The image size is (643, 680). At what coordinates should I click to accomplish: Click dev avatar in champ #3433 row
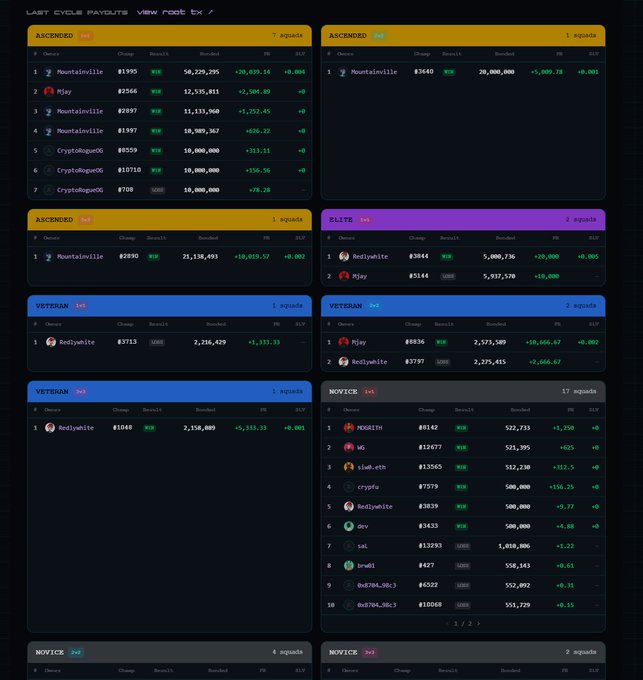click(x=349, y=526)
